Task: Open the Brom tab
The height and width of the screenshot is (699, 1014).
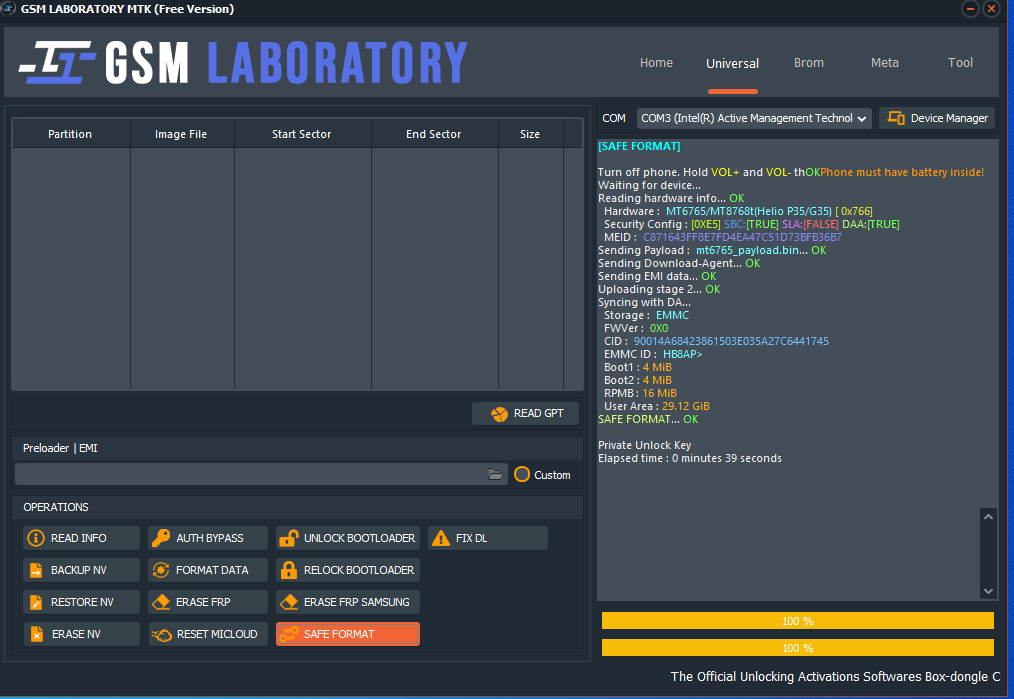Action: (808, 63)
